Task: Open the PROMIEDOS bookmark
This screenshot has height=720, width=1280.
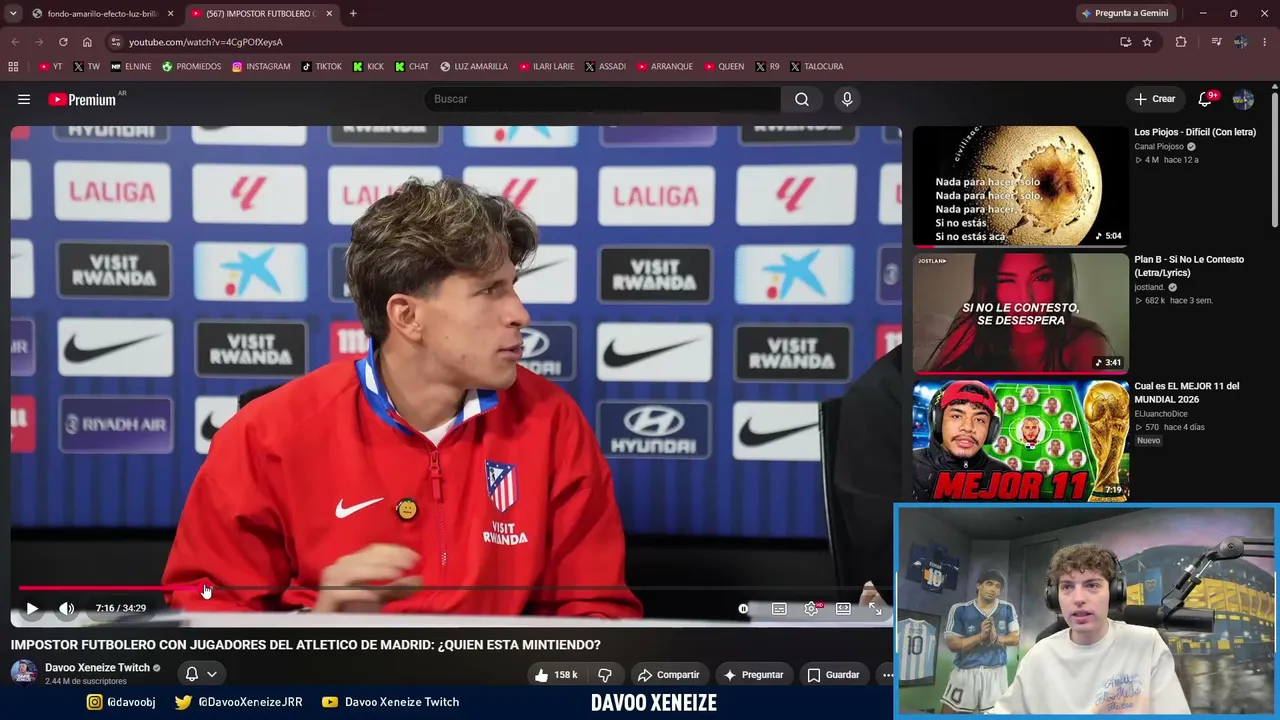Action: coord(192,67)
